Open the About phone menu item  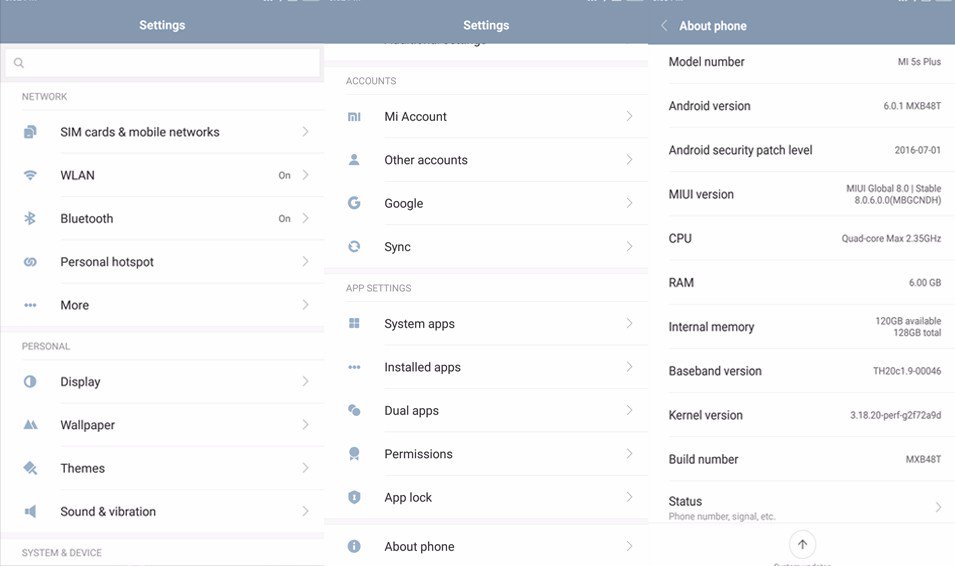pyautogui.click(x=419, y=547)
